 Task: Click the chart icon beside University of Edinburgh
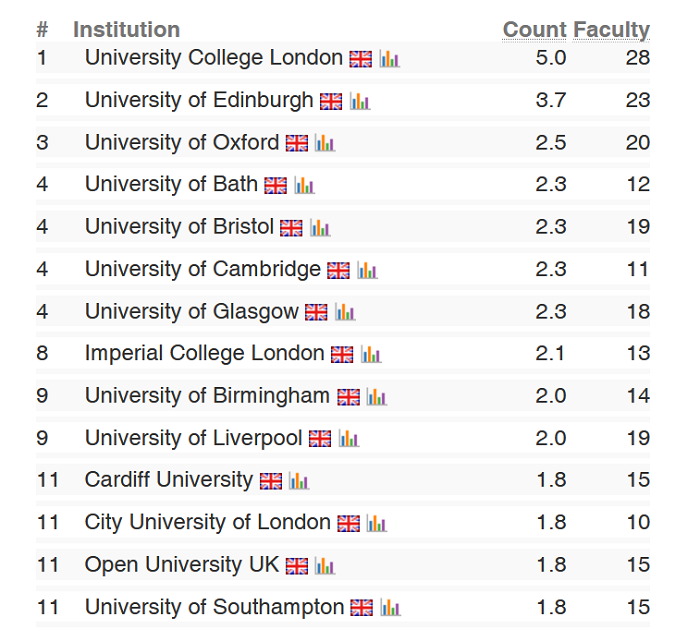coord(360,101)
